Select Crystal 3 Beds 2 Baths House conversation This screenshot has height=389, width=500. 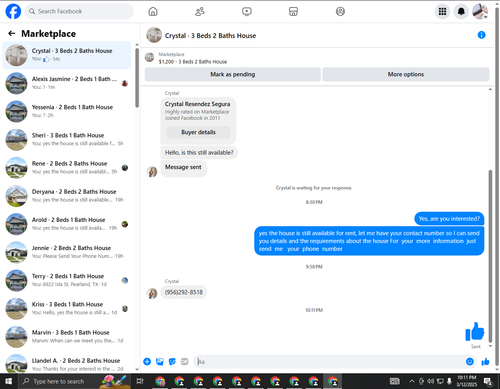coord(67,55)
